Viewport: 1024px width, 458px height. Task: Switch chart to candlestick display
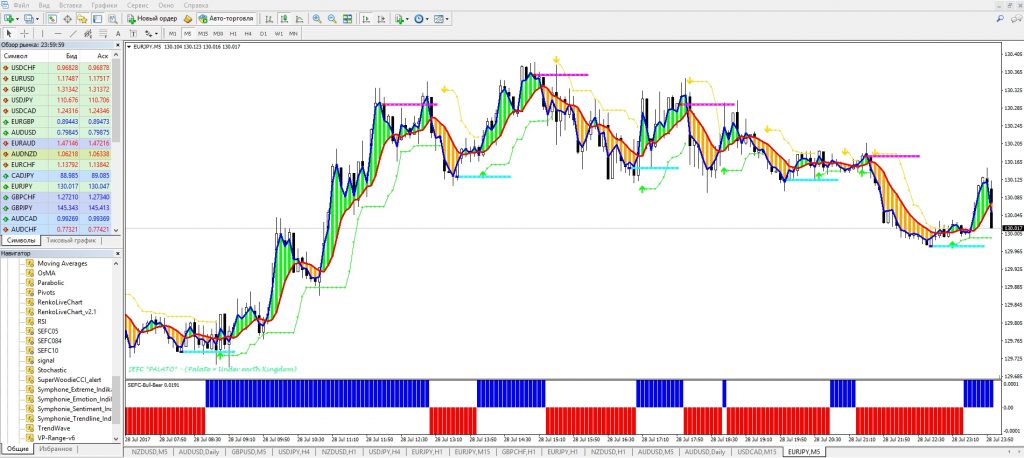pos(283,19)
